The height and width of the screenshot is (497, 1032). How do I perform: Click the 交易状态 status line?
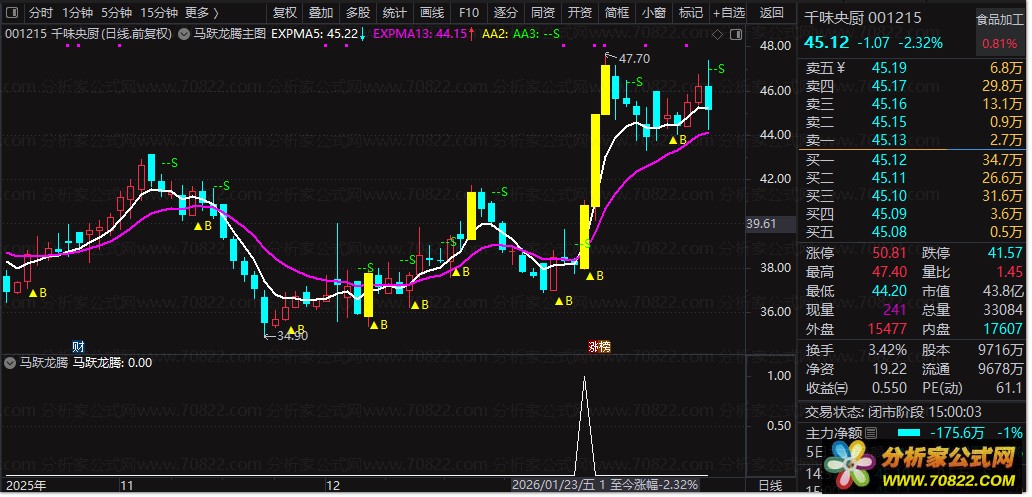[893, 413]
